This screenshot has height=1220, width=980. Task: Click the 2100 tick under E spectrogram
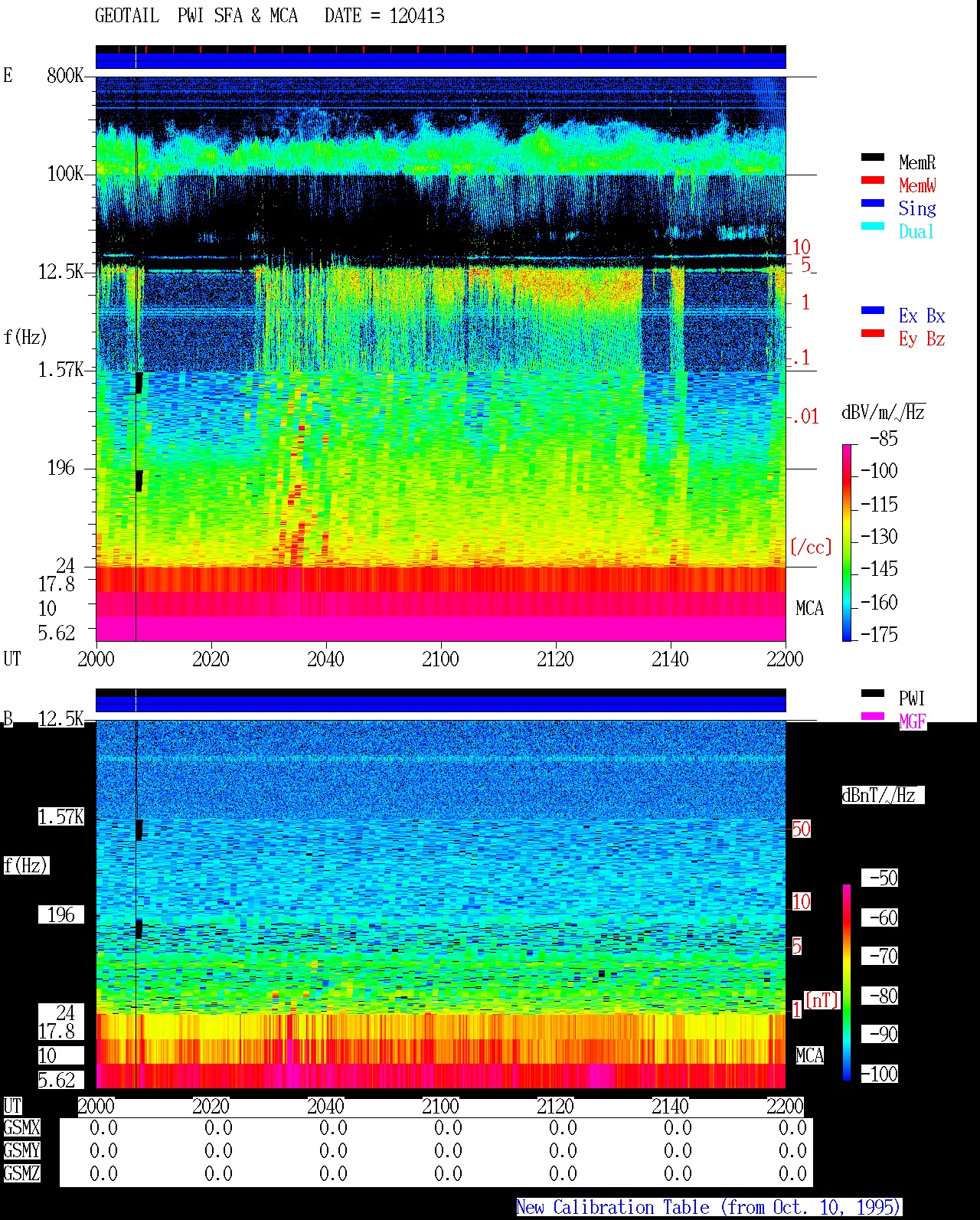coord(440,659)
